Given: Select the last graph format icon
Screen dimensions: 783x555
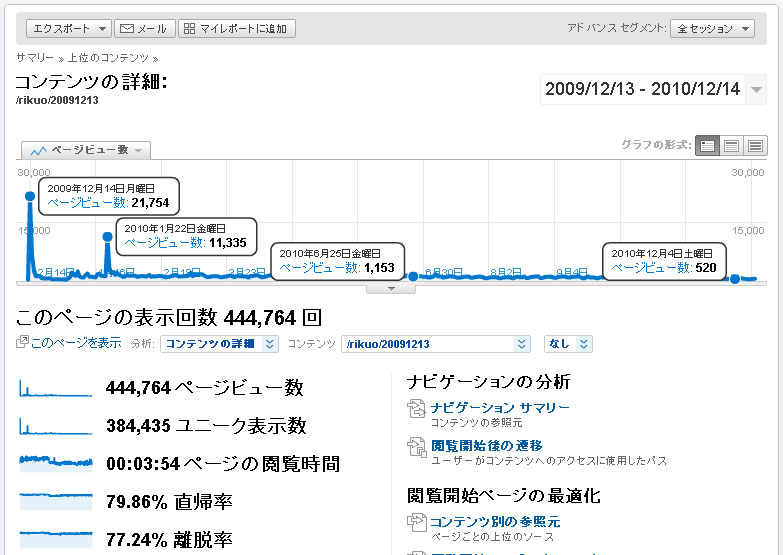Looking at the screenshot, I should click(x=755, y=146).
